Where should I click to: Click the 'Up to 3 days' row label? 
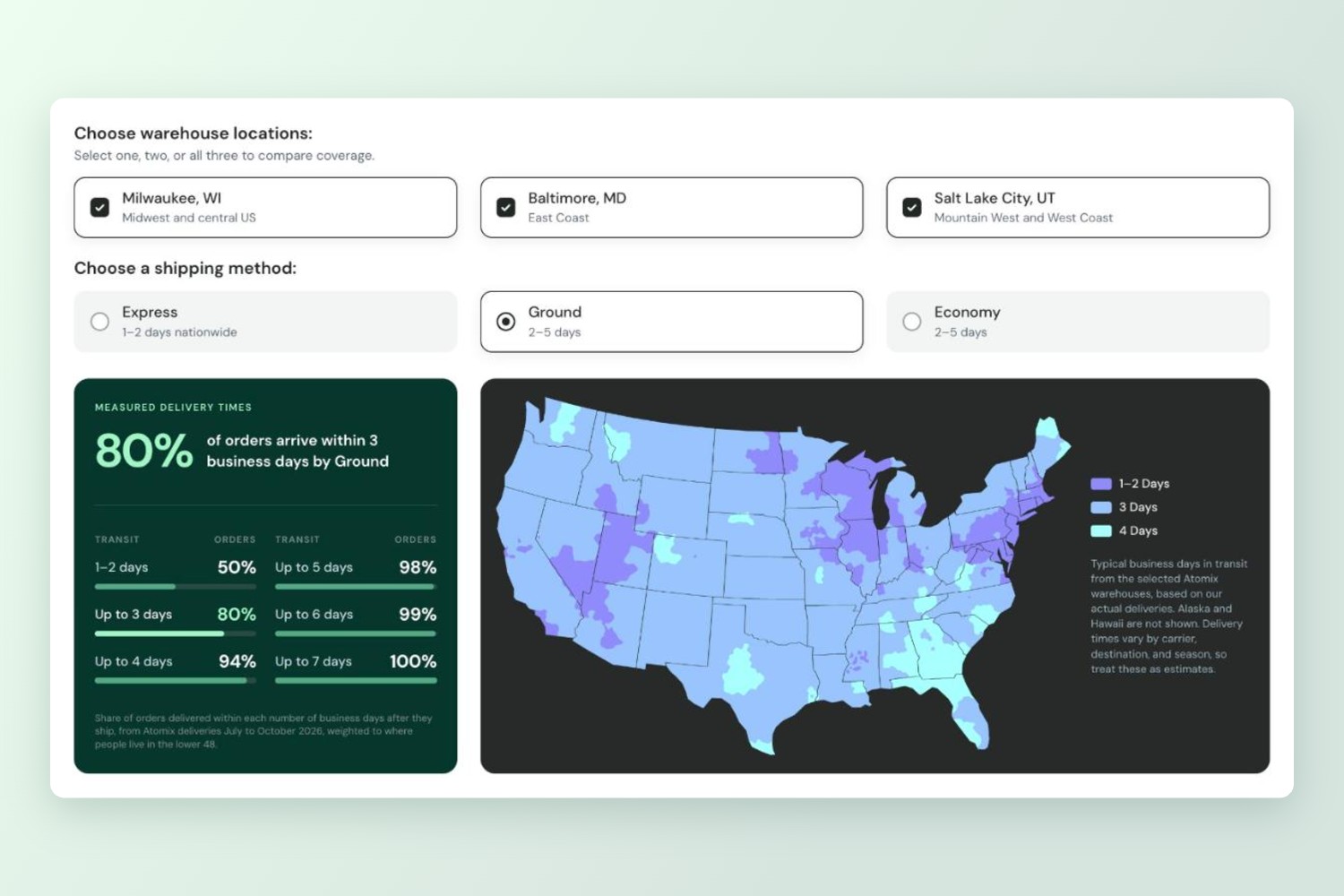coord(134,615)
